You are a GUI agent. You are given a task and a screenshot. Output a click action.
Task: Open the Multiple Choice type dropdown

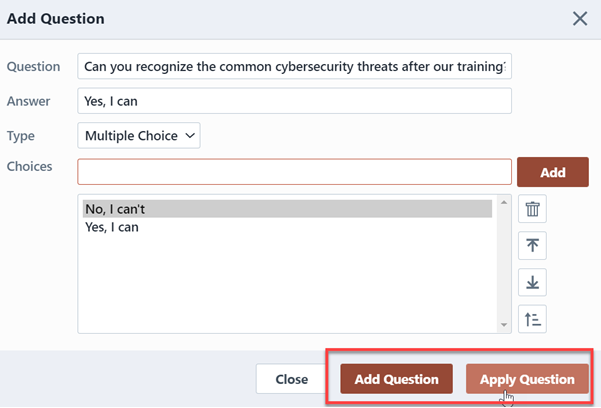click(x=139, y=135)
